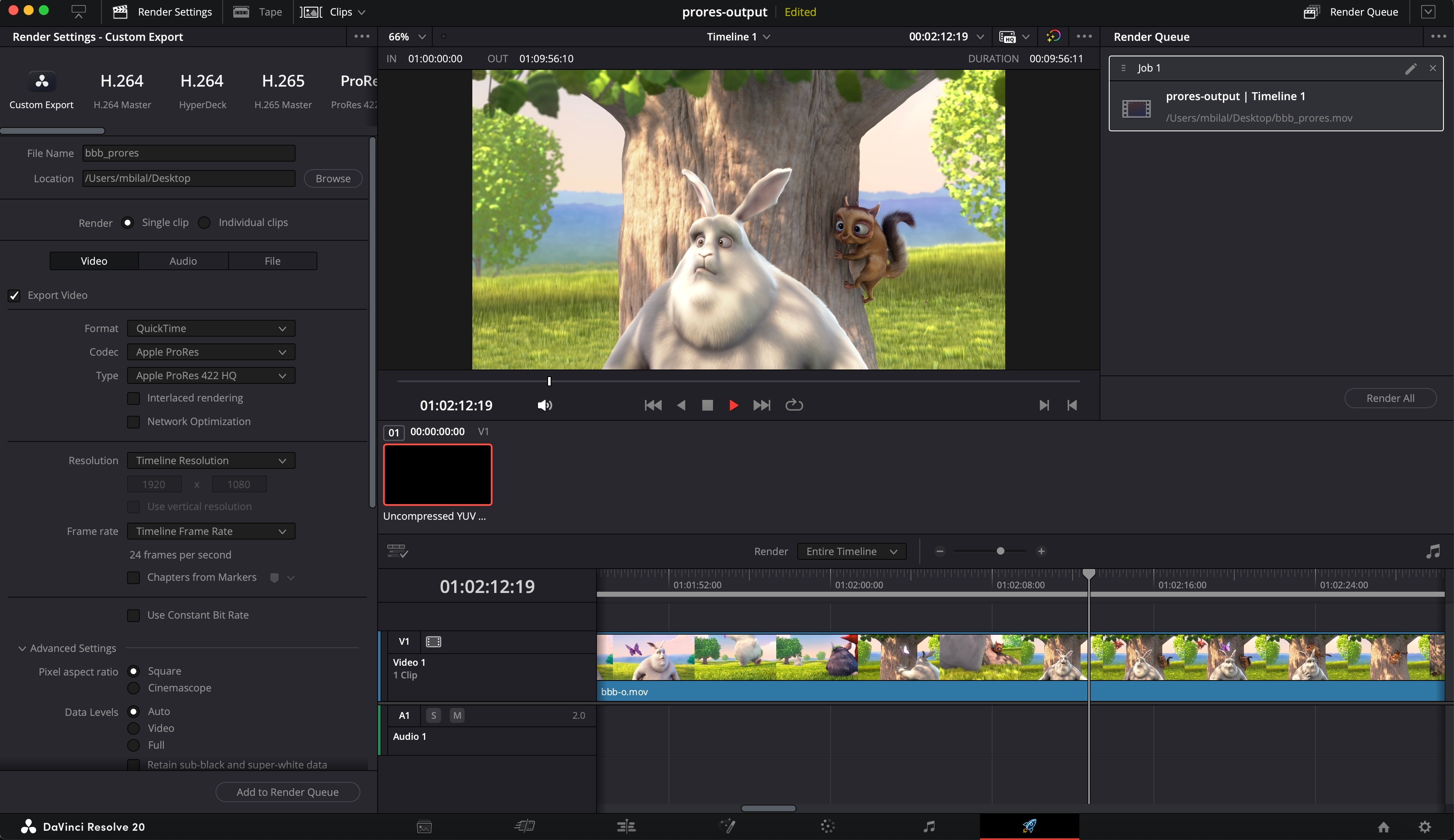Jump to the first frame
Image resolution: width=1454 pixels, height=840 pixels.
click(653, 405)
